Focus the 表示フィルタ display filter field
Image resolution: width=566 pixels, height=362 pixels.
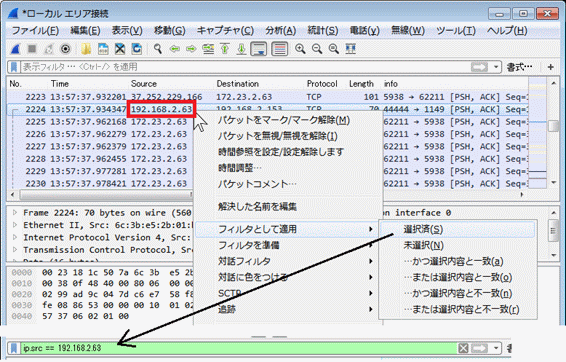coord(245,67)
